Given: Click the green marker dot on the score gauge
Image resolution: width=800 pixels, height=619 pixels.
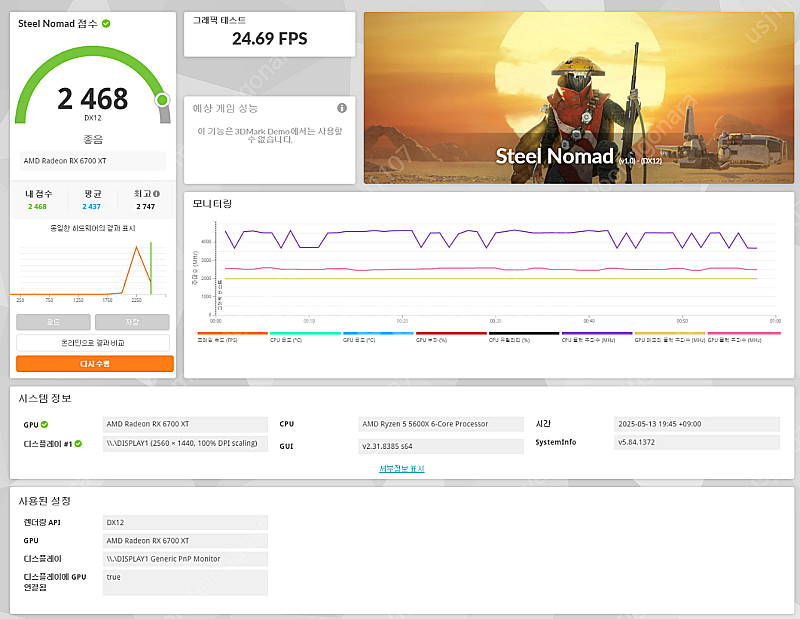Looking at the screenshot, I should (162, 100).
